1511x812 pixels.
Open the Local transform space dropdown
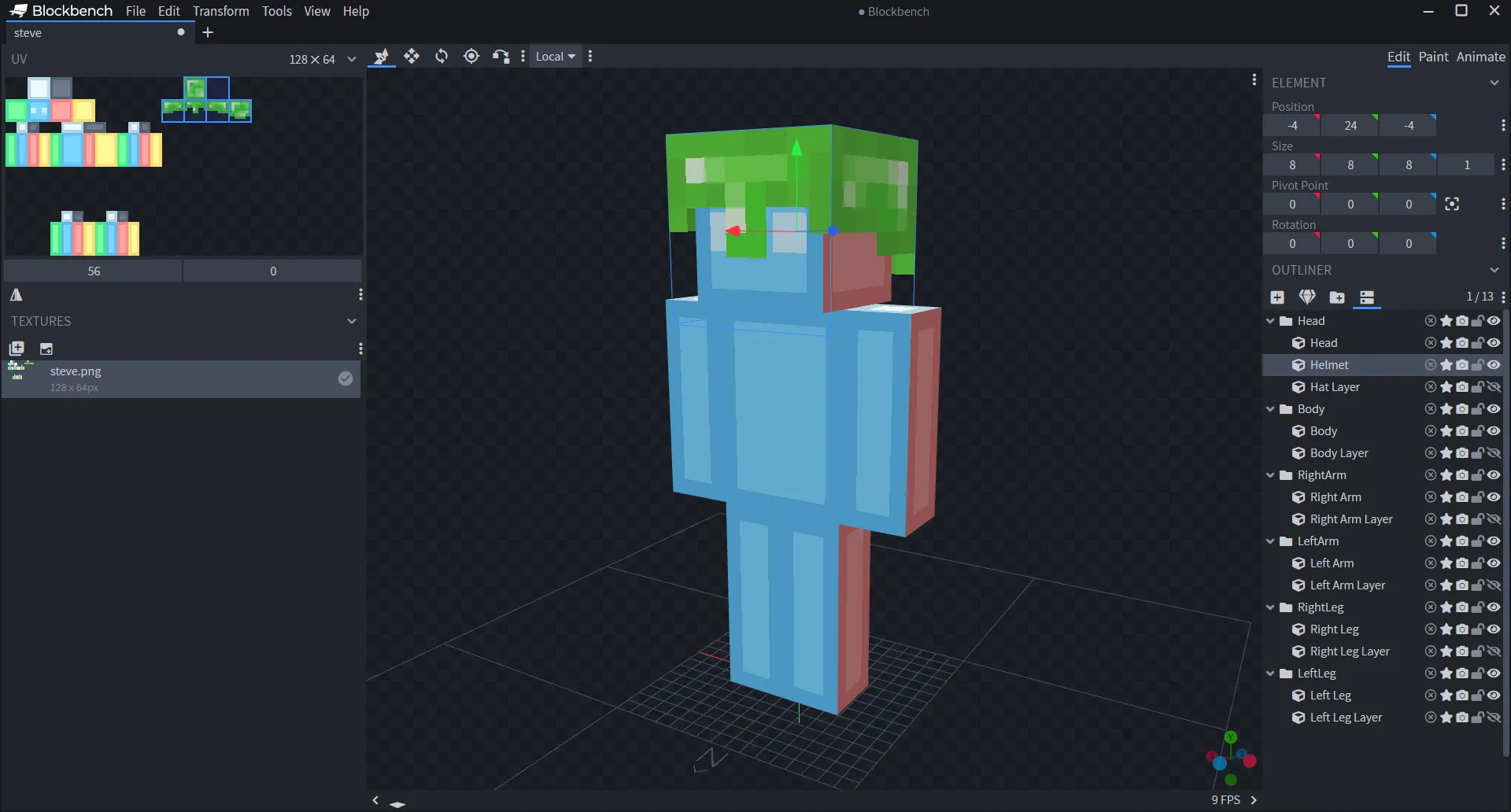click(556, 56)
